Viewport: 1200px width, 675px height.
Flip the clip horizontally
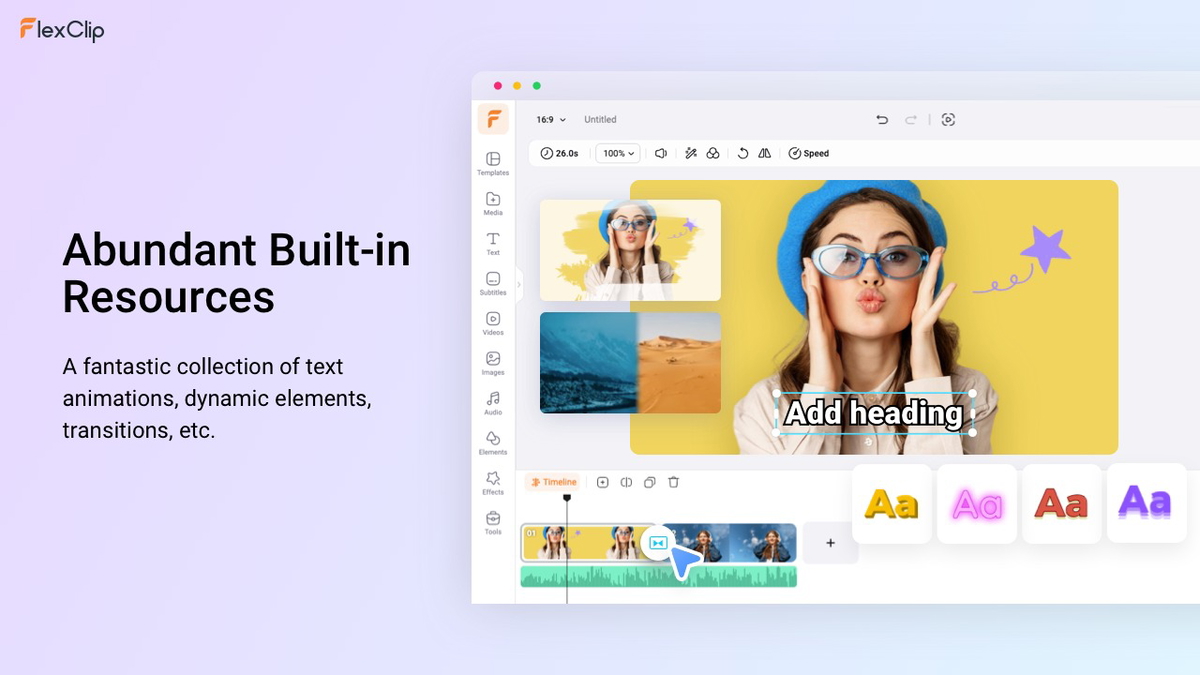(x=763, y=152)
